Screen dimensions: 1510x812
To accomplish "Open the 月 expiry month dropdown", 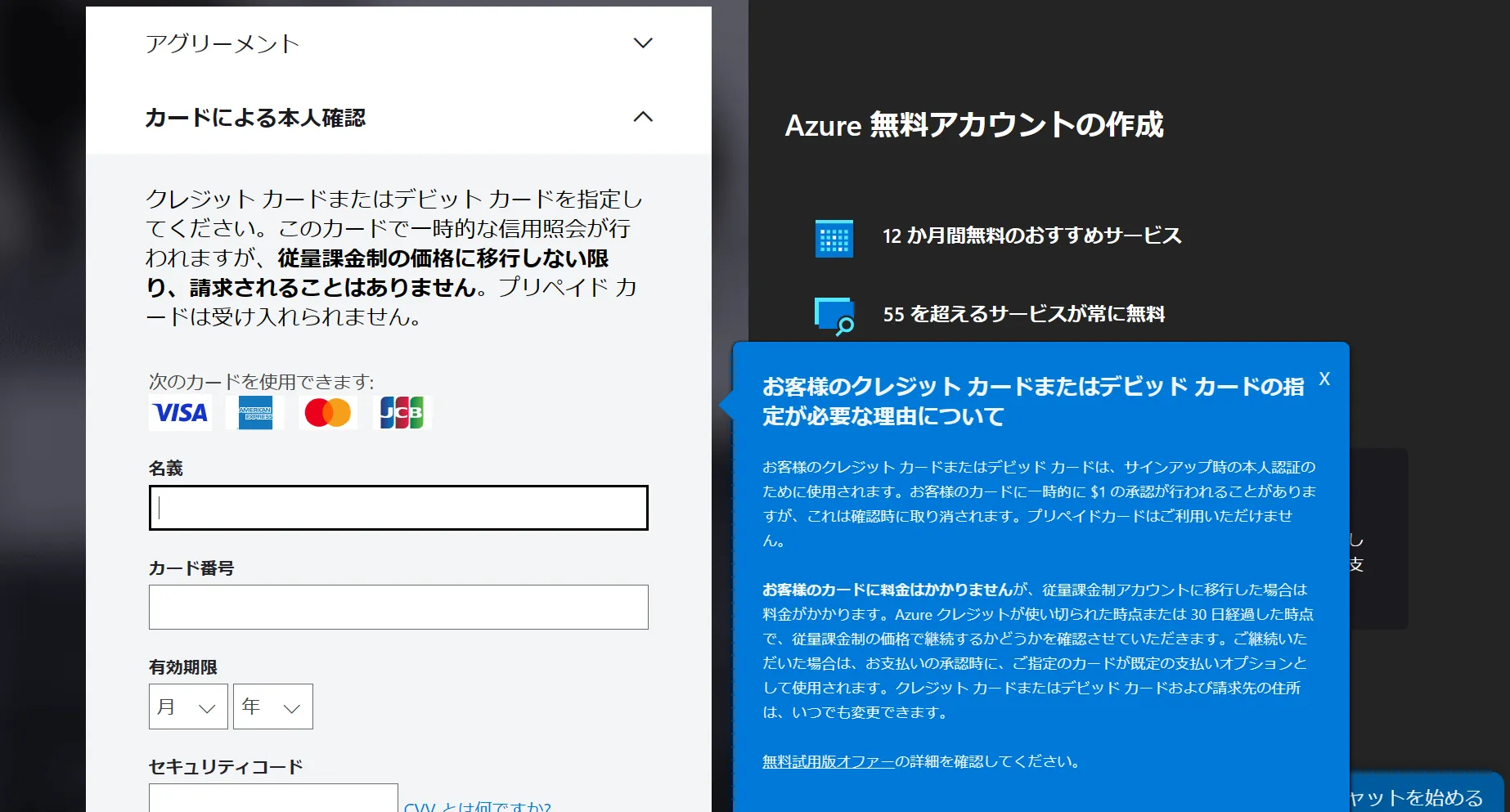I will (188, 707).
